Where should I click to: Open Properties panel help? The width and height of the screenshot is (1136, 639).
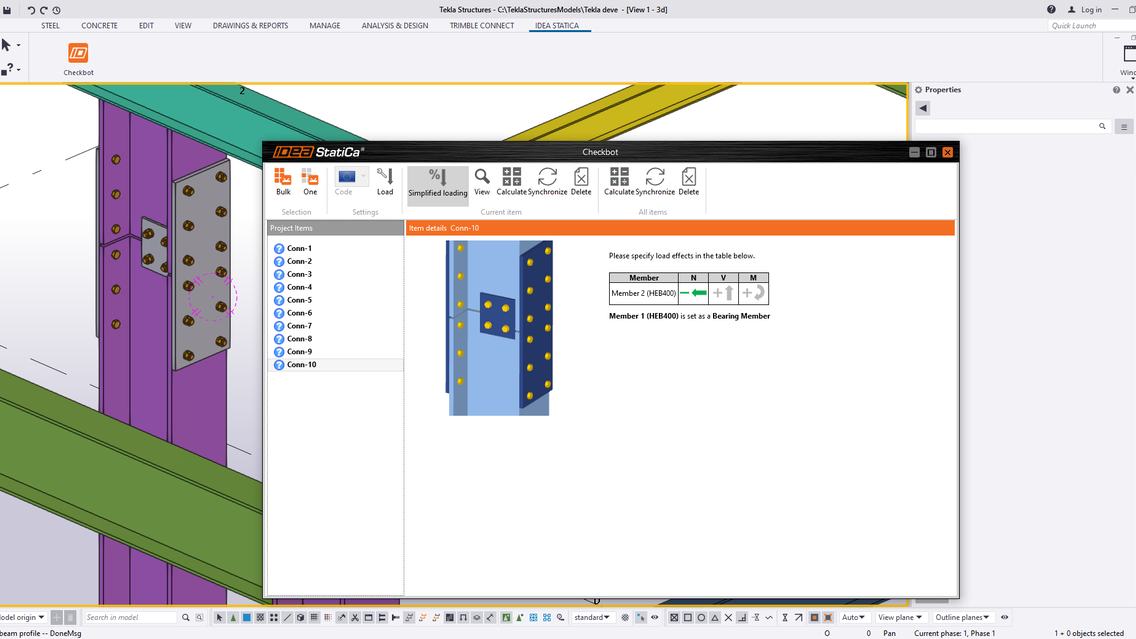[x=1116, y=90]
